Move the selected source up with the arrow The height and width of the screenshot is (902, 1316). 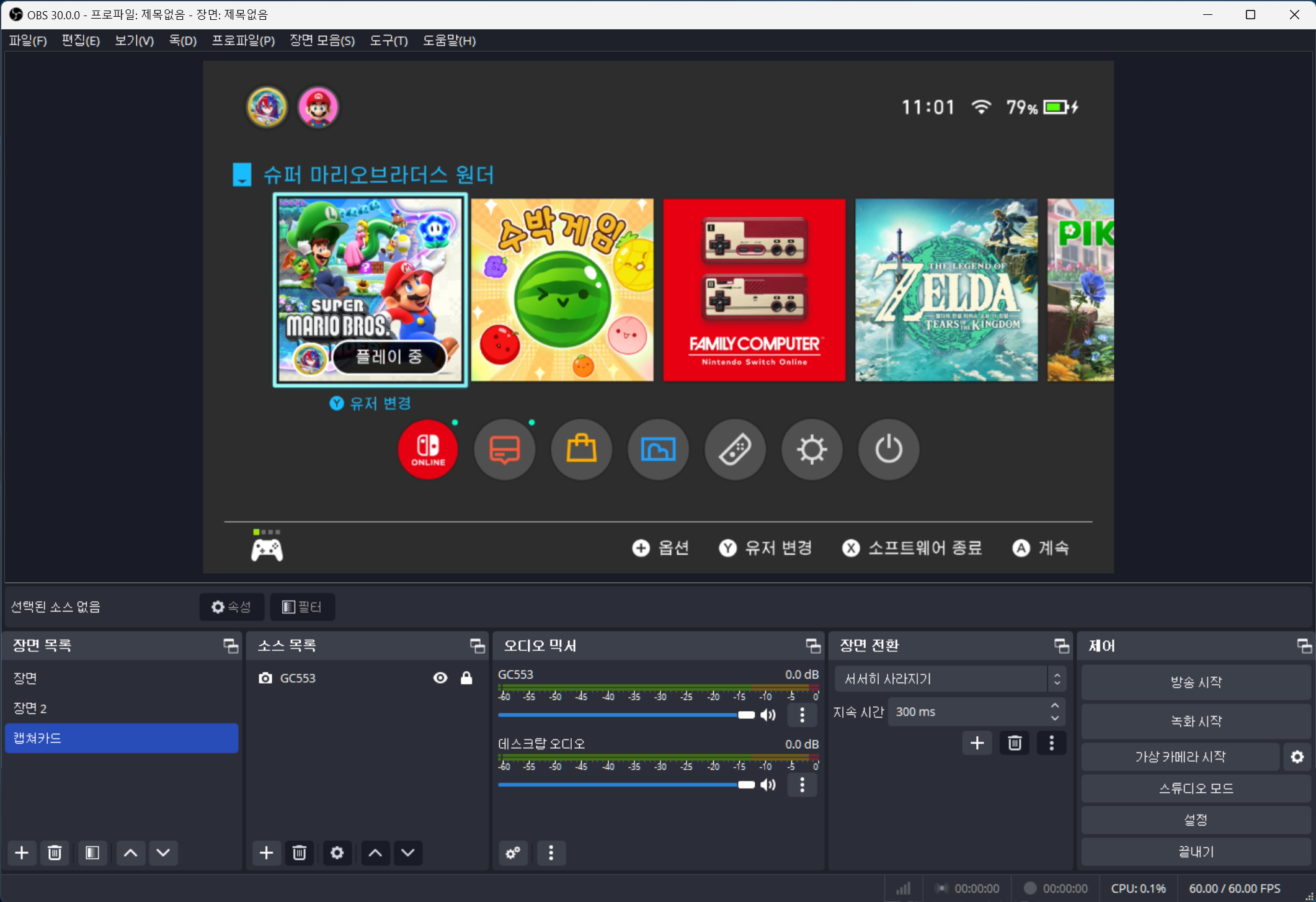[x=375, y=853]
